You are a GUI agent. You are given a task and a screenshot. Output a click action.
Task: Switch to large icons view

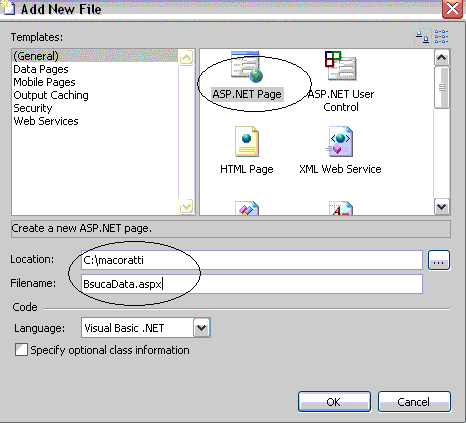point(422,37)
